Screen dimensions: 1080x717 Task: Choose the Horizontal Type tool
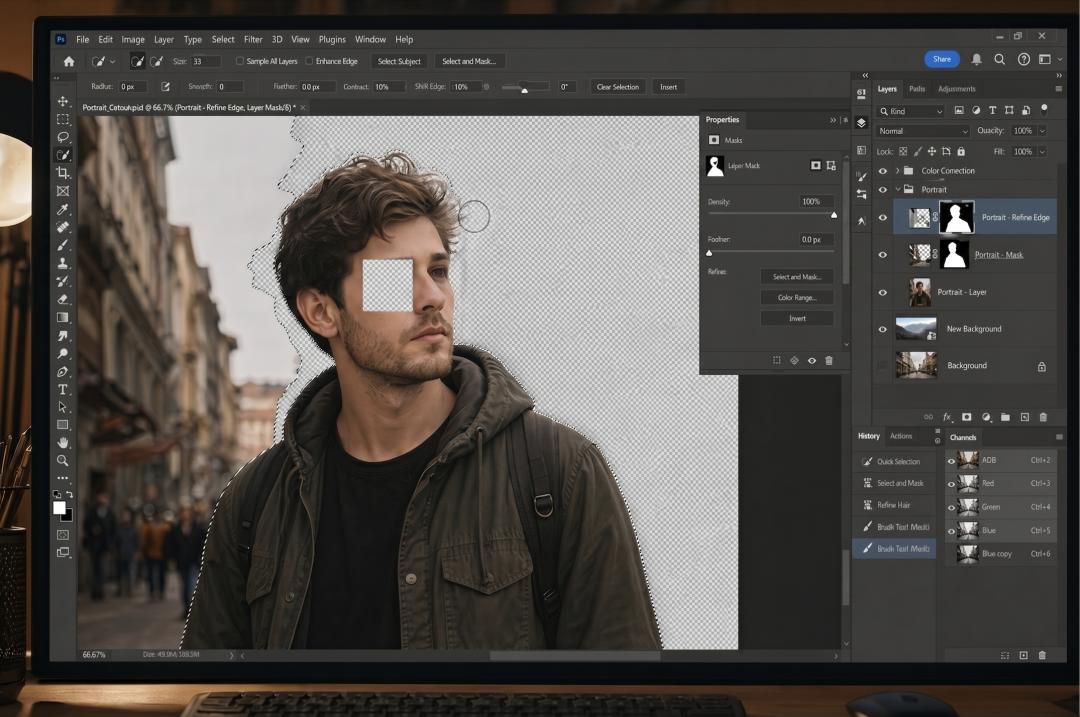click(x=63, y=389)
